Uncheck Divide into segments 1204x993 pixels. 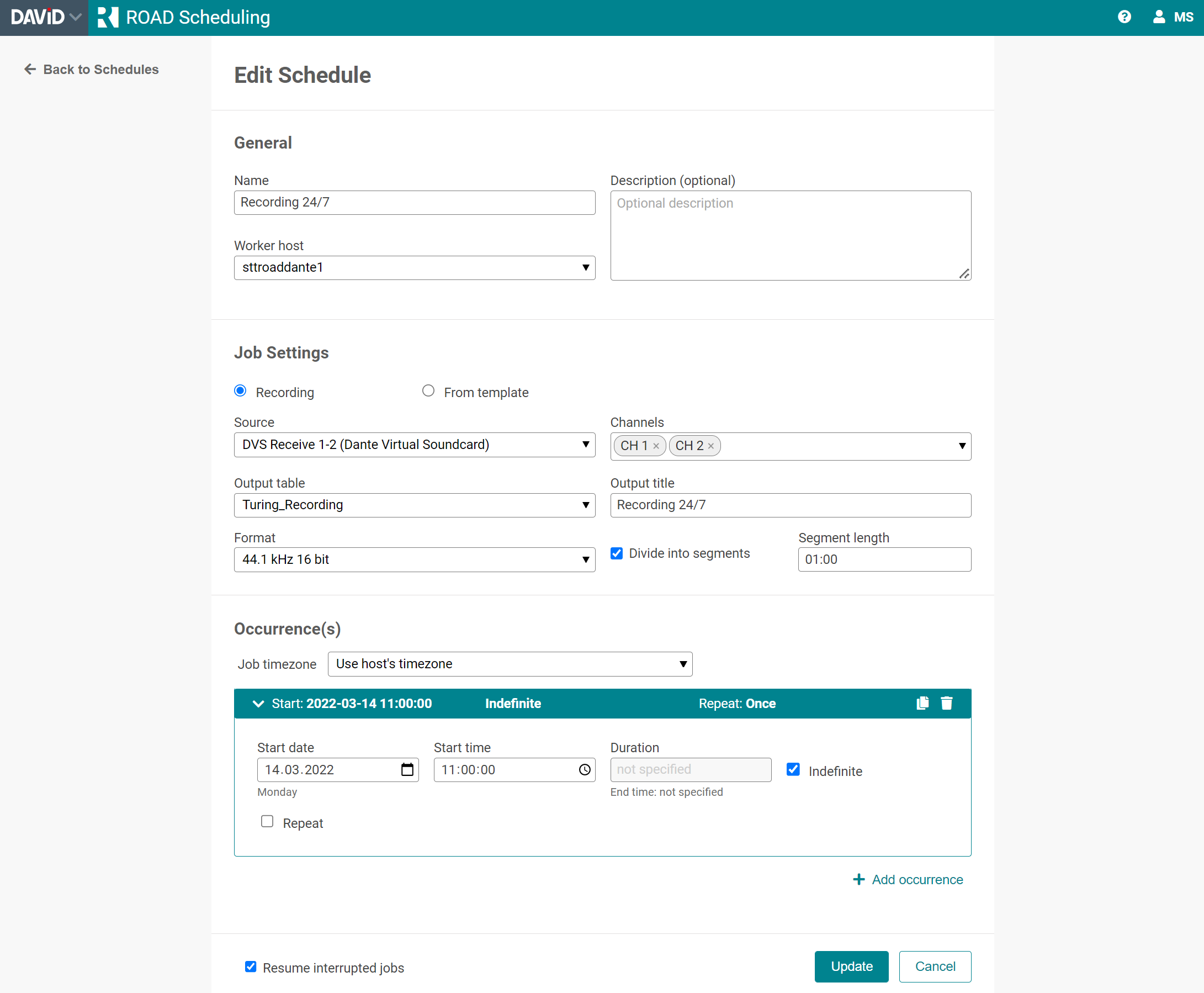coord(616,553)
